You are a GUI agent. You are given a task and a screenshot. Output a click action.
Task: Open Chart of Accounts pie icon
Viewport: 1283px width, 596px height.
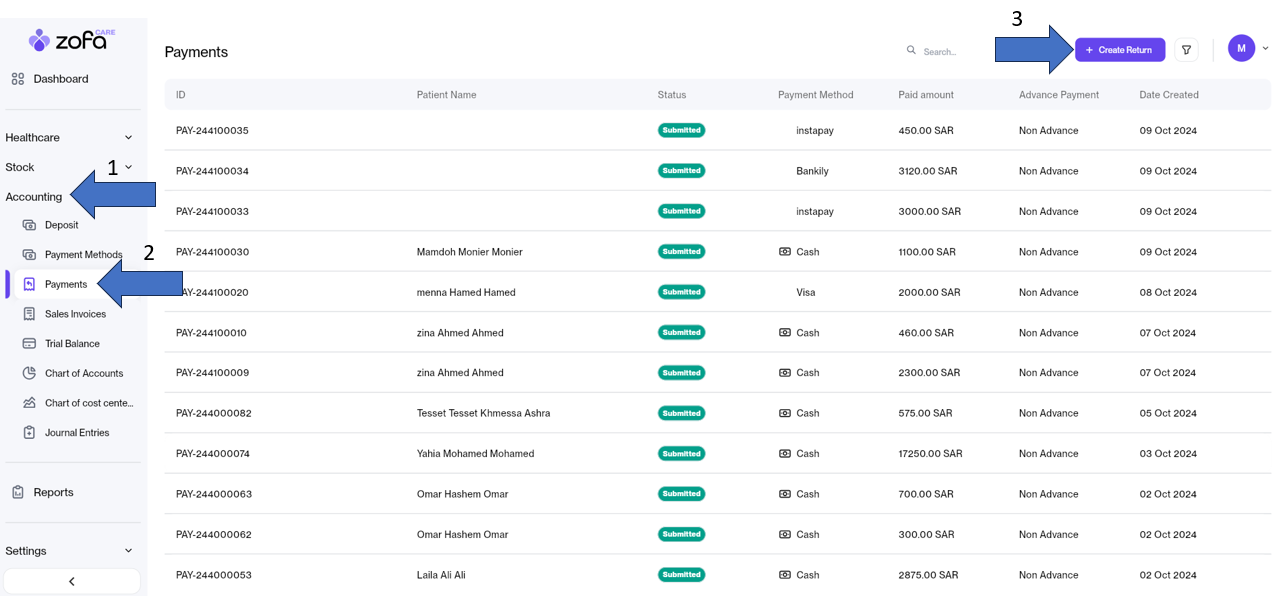(x=29, y=373)
